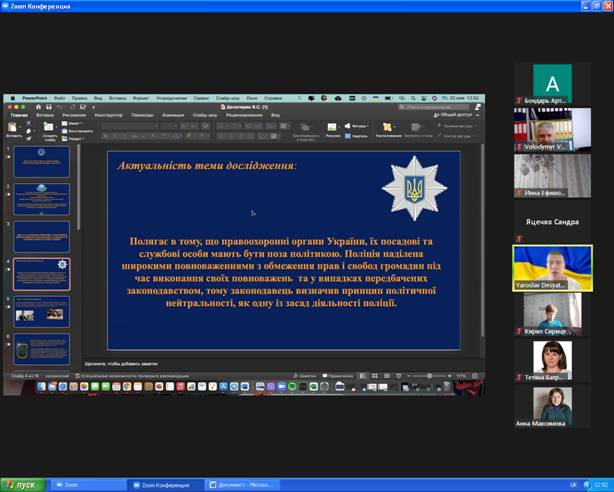Viewport: 614px width, 492px height.
Task: Switch to the Рецензирование ribbon tab
Action: [x=244, y=115]
